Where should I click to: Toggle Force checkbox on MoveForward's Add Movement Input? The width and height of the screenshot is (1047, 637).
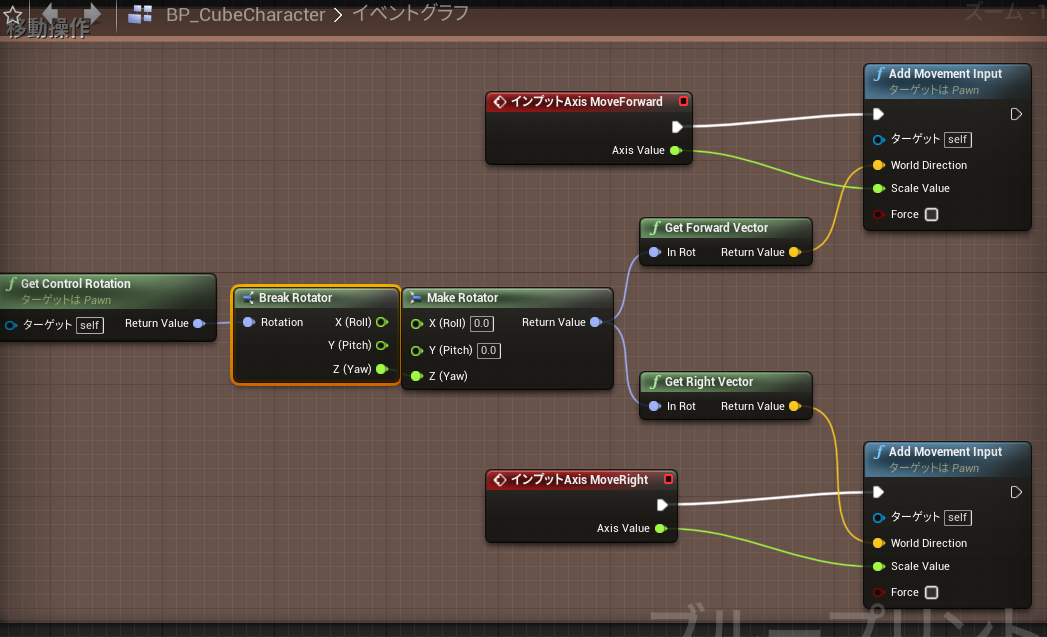click(x=931, y=214)
